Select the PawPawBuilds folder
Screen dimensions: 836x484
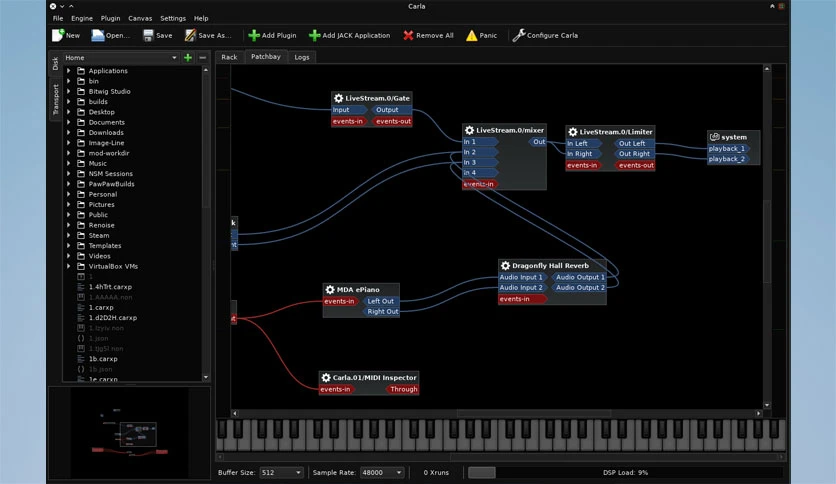(111, 184)
